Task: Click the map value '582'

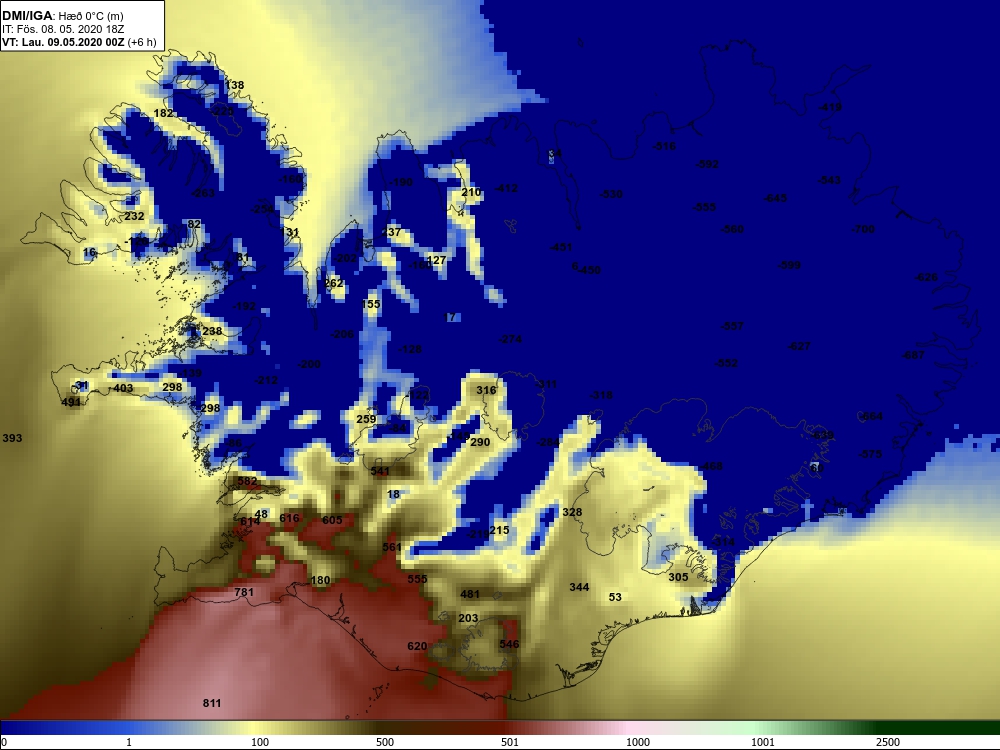Action: [x=247, y=482]
